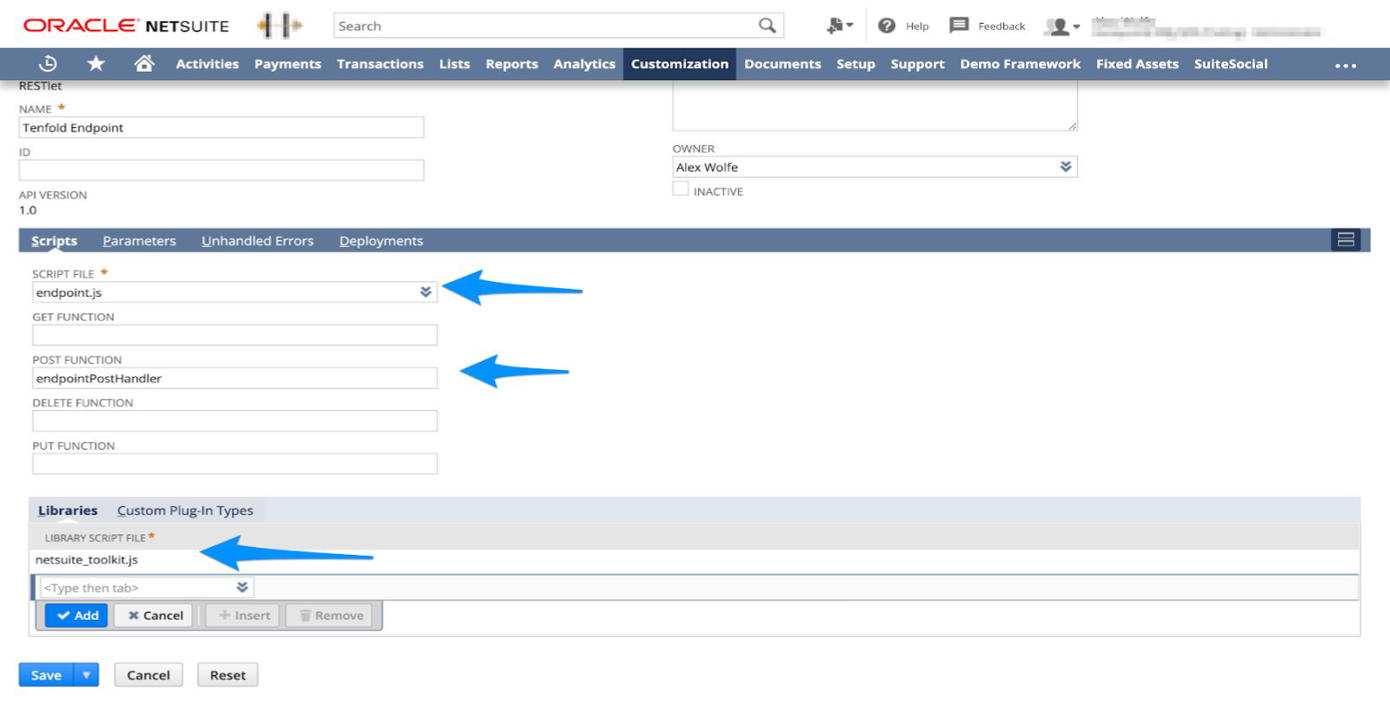Select the netsuite_toolkit.js library row

[695, 560]
